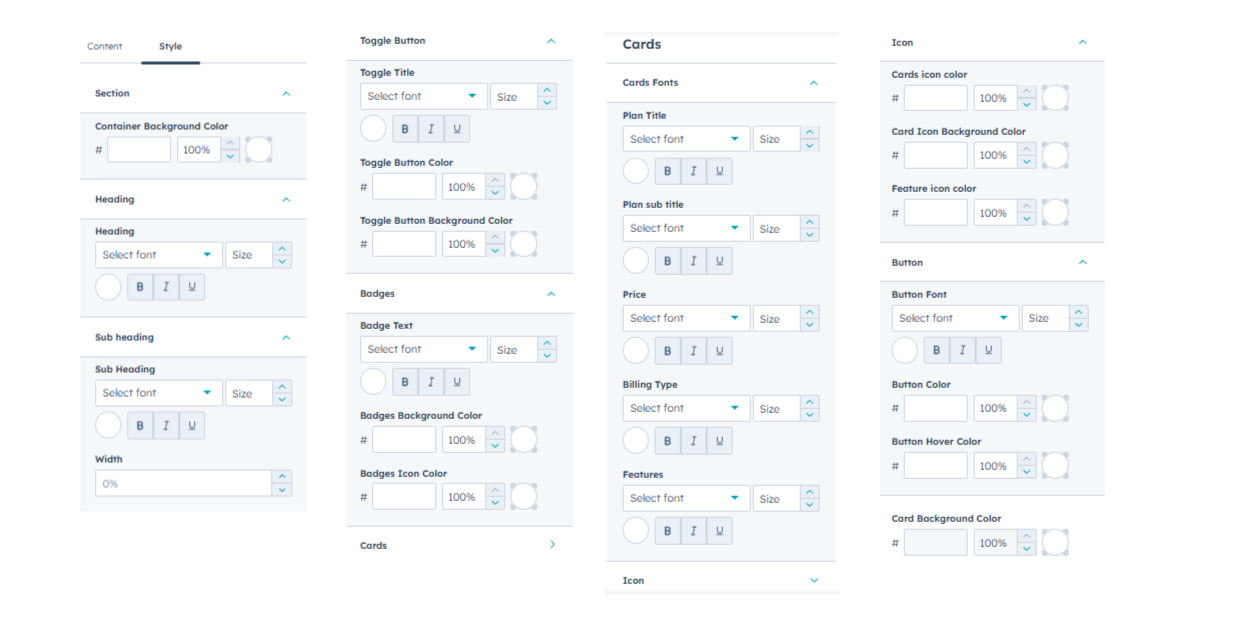
Task: Collapse the Toggle Button group
Action: click(551, 41)
